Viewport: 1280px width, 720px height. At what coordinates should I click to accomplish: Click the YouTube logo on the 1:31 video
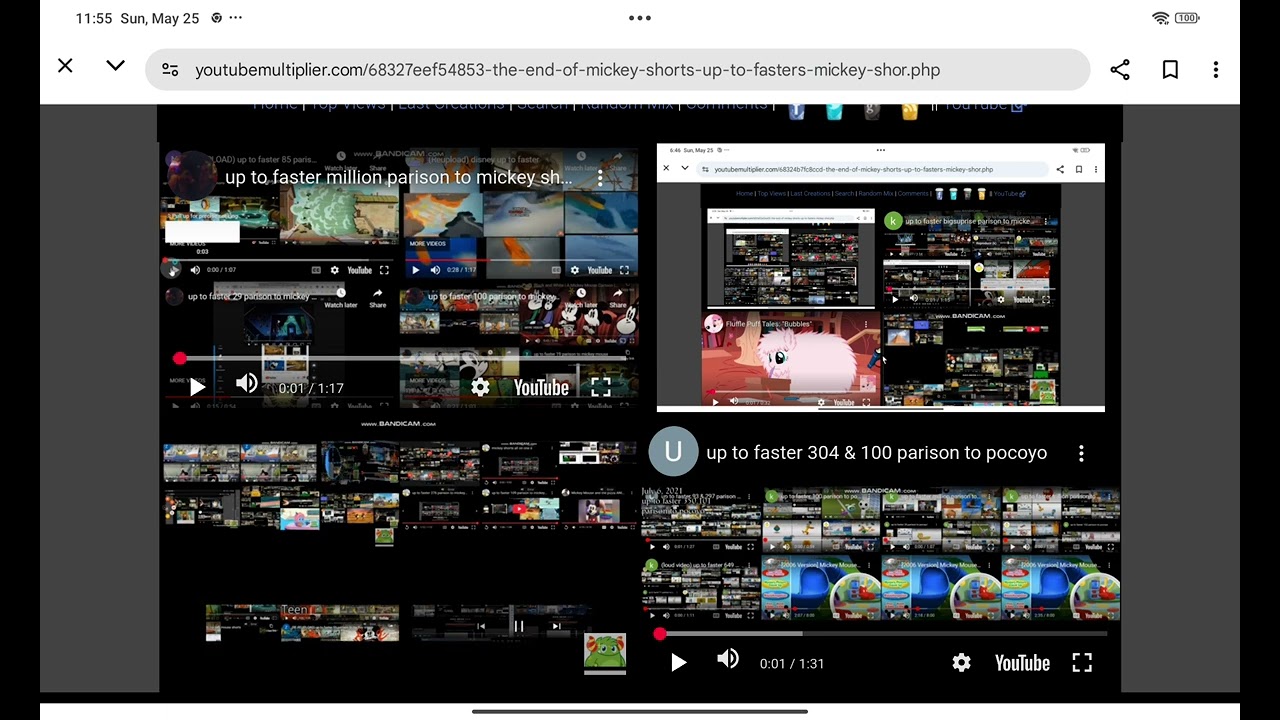coord(1022,663)
